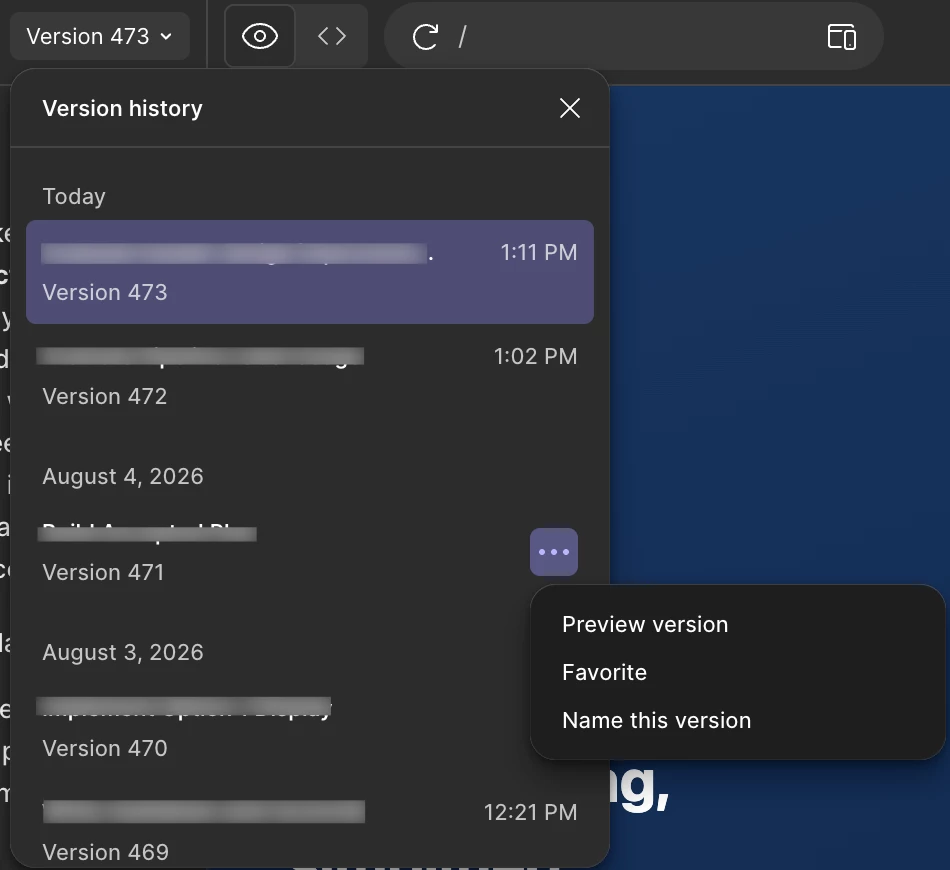Click the August 4, 2026 heading

click(123, 476)
